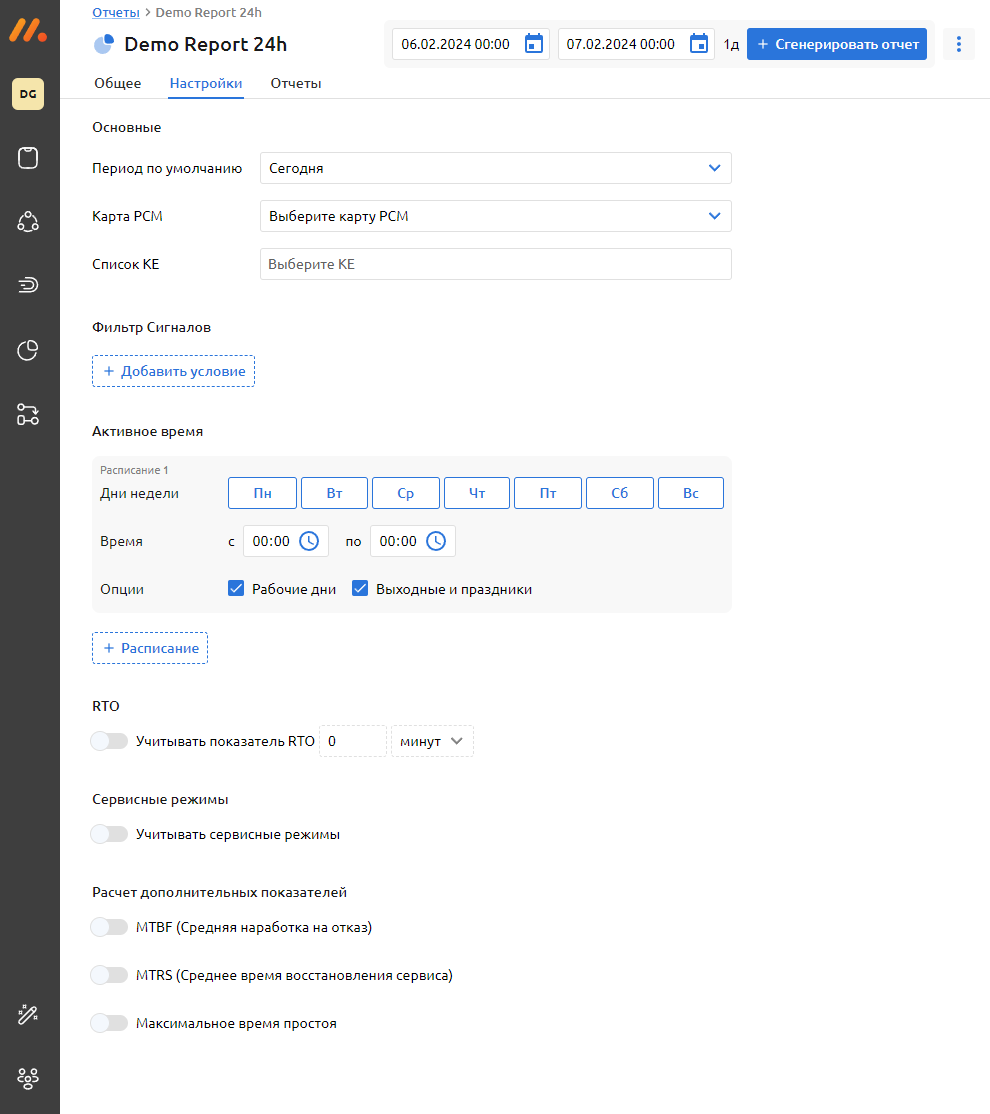Open the RTO минут unit dropdown
Screen dimensions: 990x1114
tap(432, 741)
